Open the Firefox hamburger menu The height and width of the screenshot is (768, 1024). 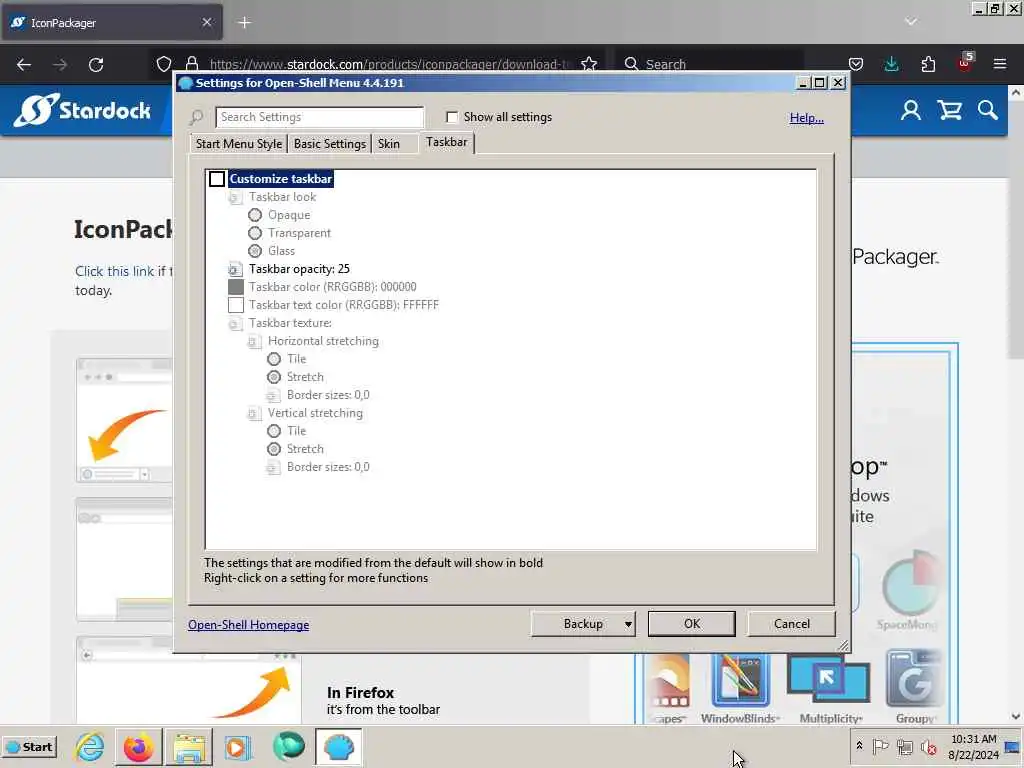pos(1000,64)
